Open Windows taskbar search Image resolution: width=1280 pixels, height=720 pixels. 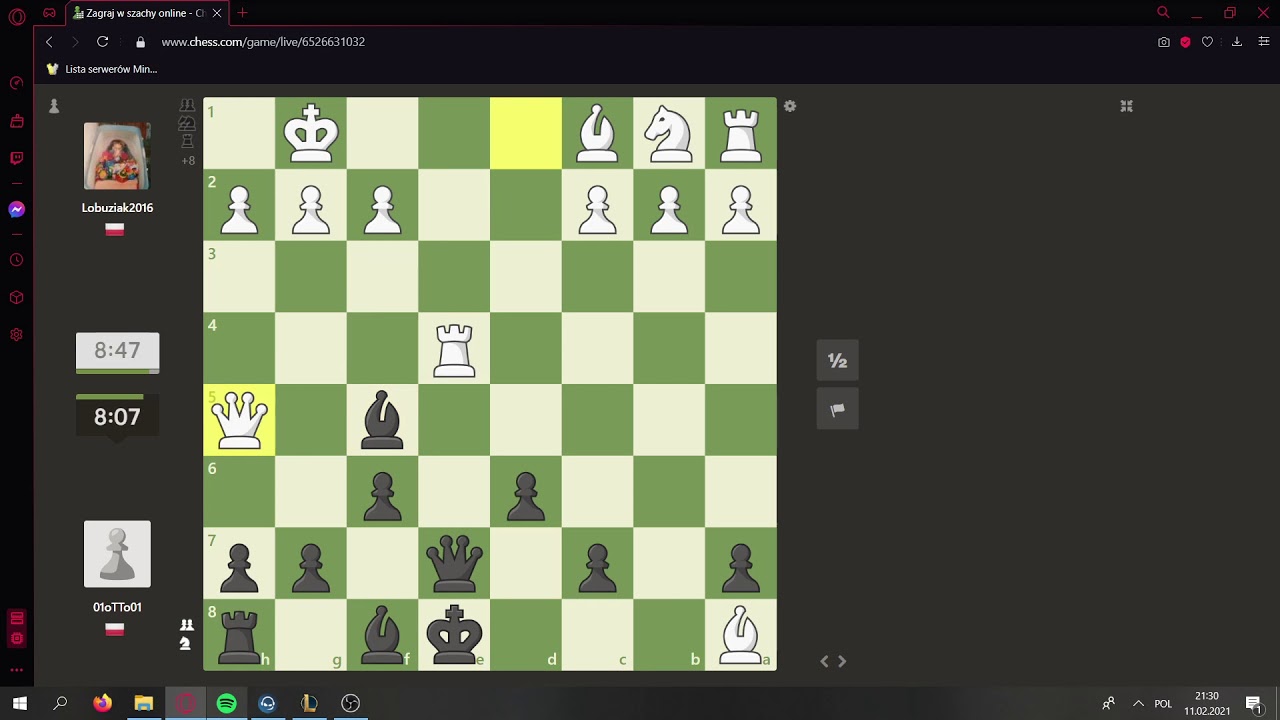click(x=60, y=703)
